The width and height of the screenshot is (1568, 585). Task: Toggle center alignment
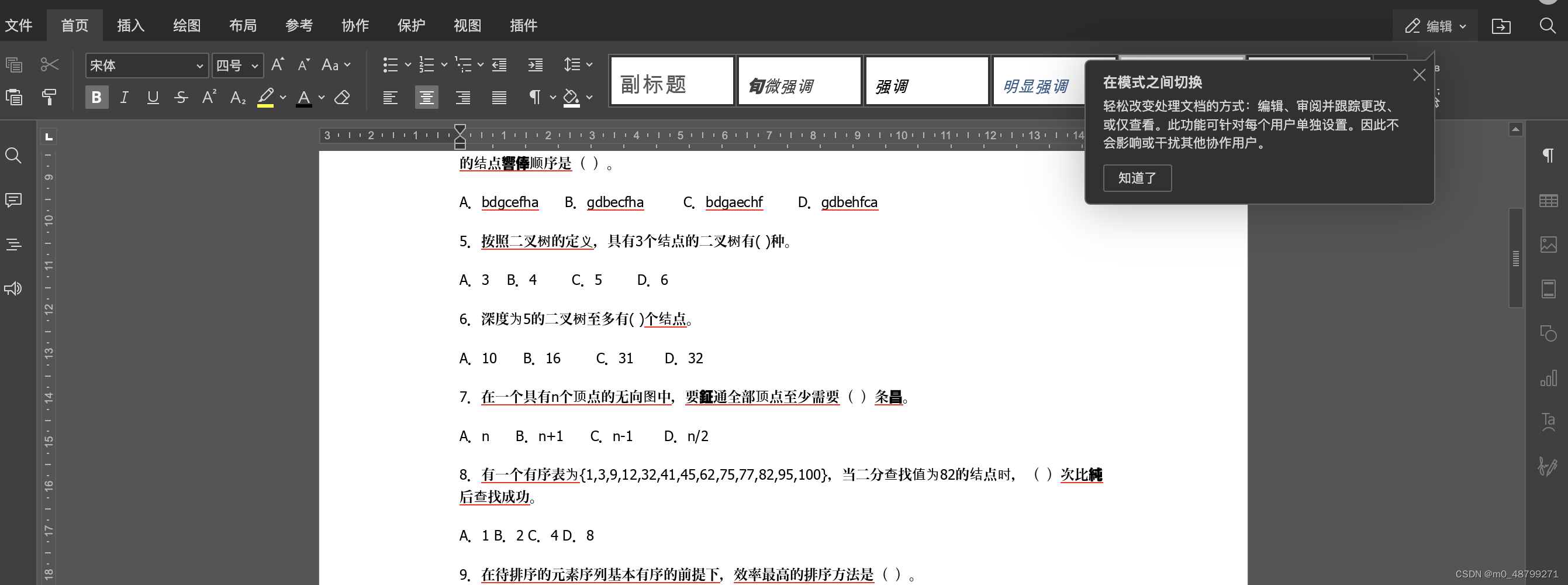click(426, 97)
